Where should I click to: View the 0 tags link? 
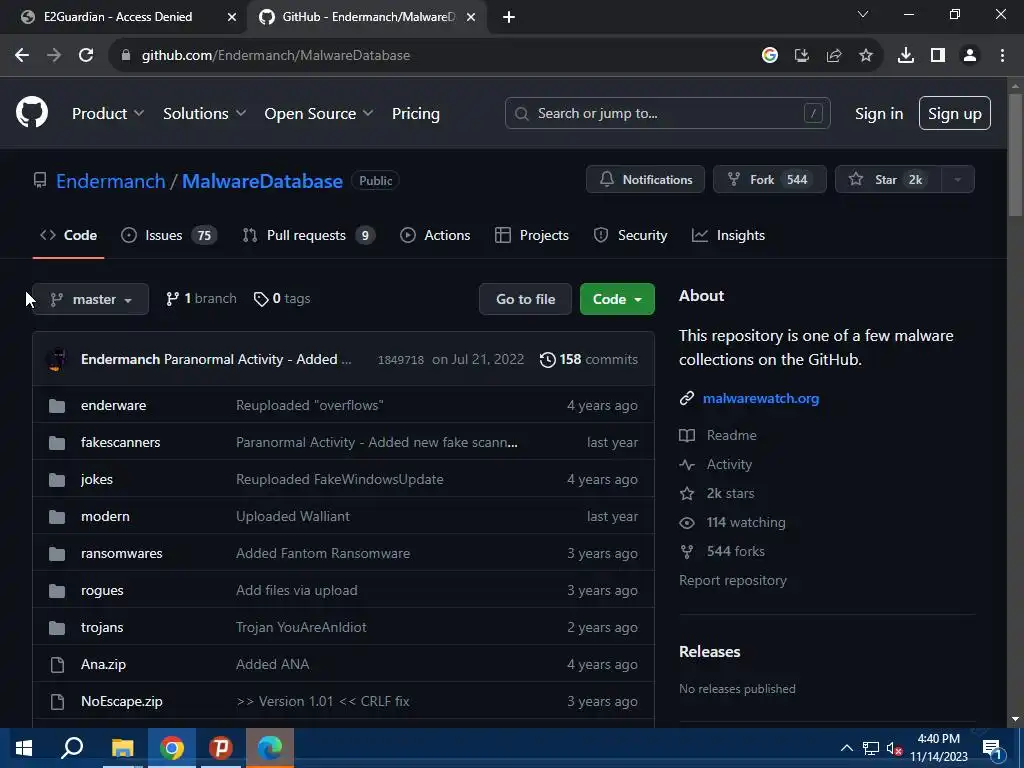(x=281, y=298)
